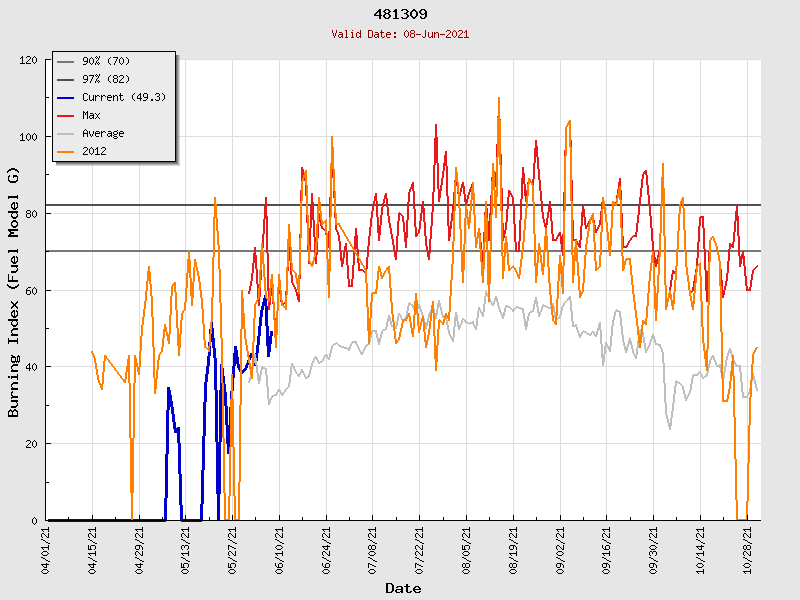Click the 120 value on the y-axis
800x600 pixels.
(x=28, y=60)
